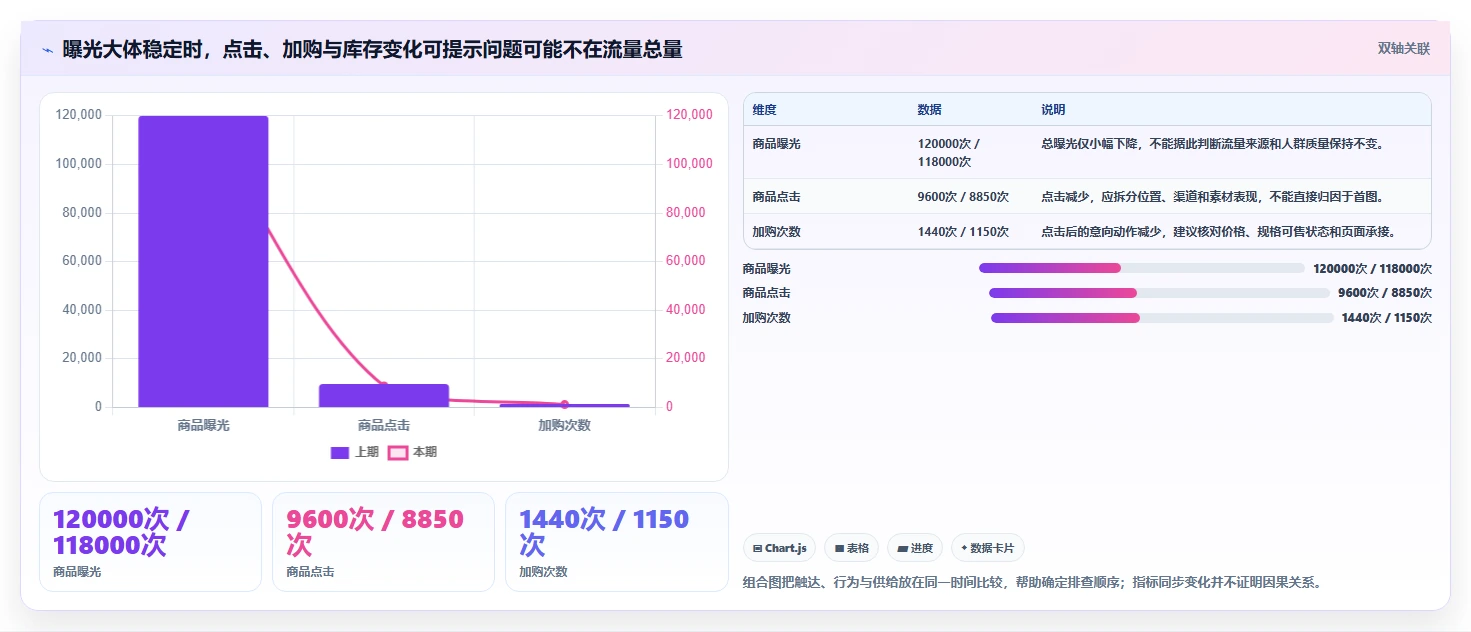The width and height of the screenshot is (1471, 632).
Task: Click the 说明 table column header
Action: [1053, 110]
